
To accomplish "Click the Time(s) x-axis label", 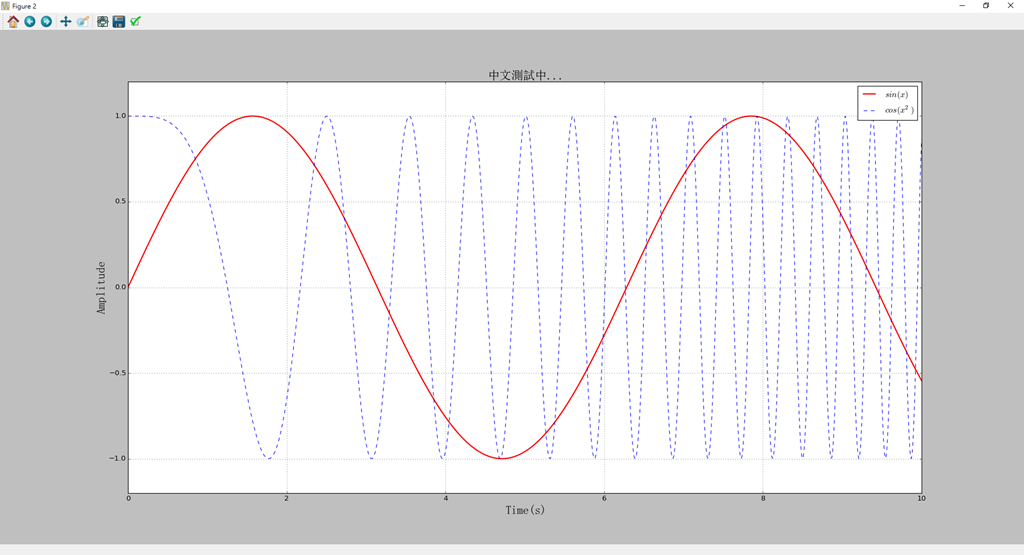I will point(525,510).
